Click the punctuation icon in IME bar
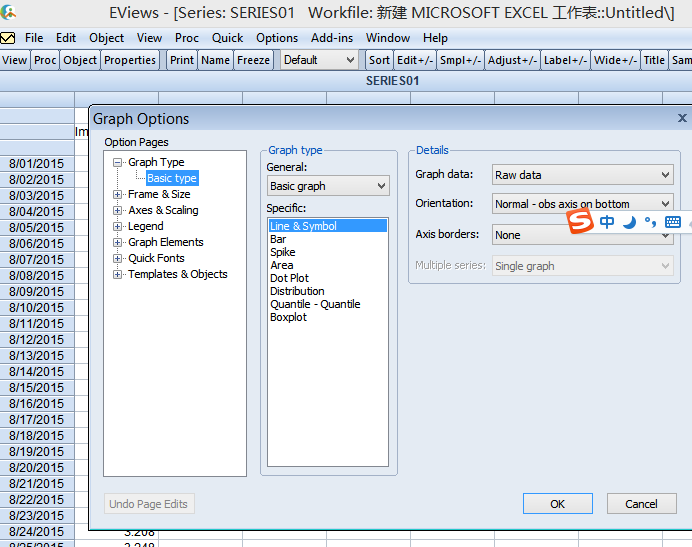 point(651,222)
